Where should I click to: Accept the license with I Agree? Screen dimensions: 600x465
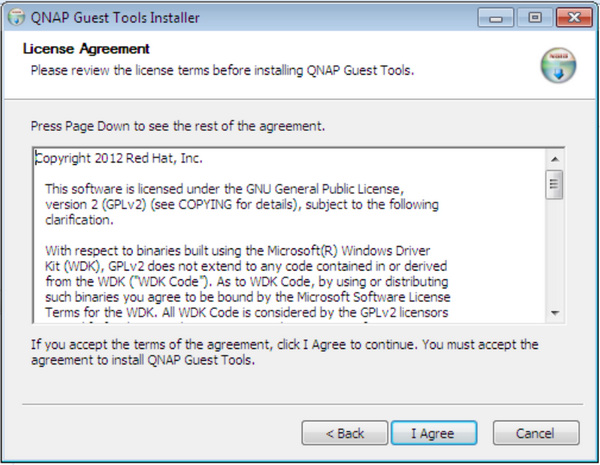434,433
